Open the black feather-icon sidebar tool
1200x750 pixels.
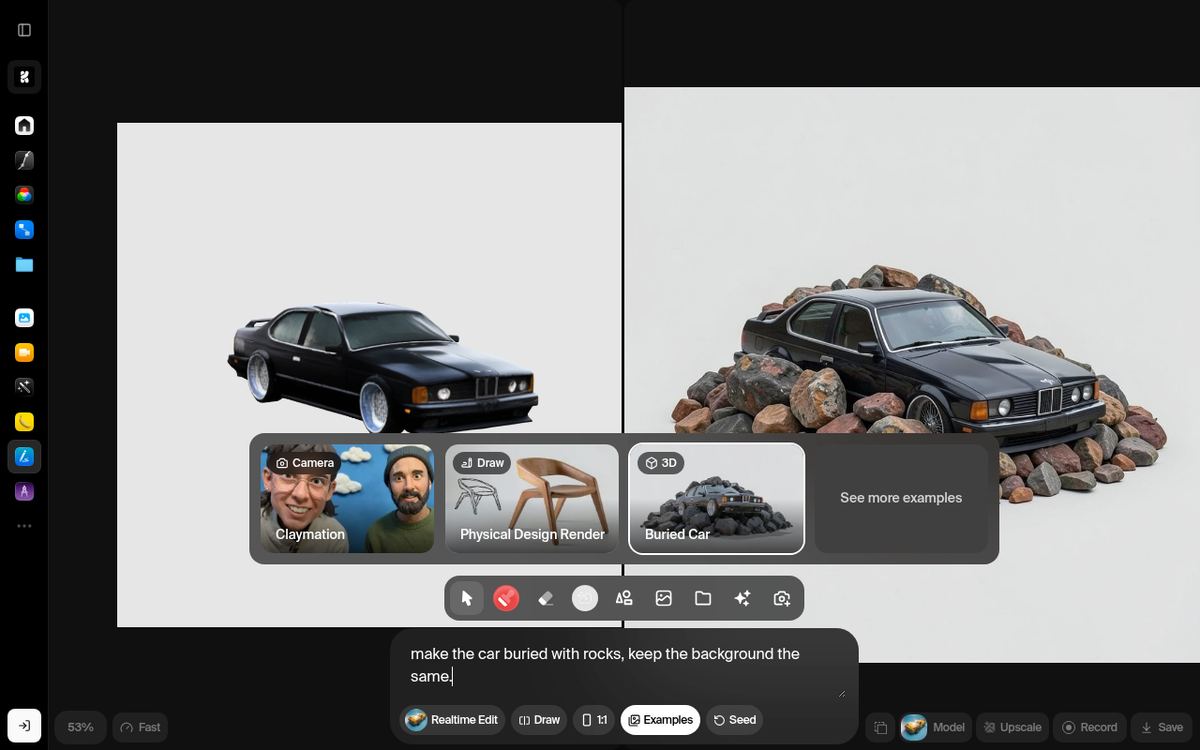click(24, 160)
